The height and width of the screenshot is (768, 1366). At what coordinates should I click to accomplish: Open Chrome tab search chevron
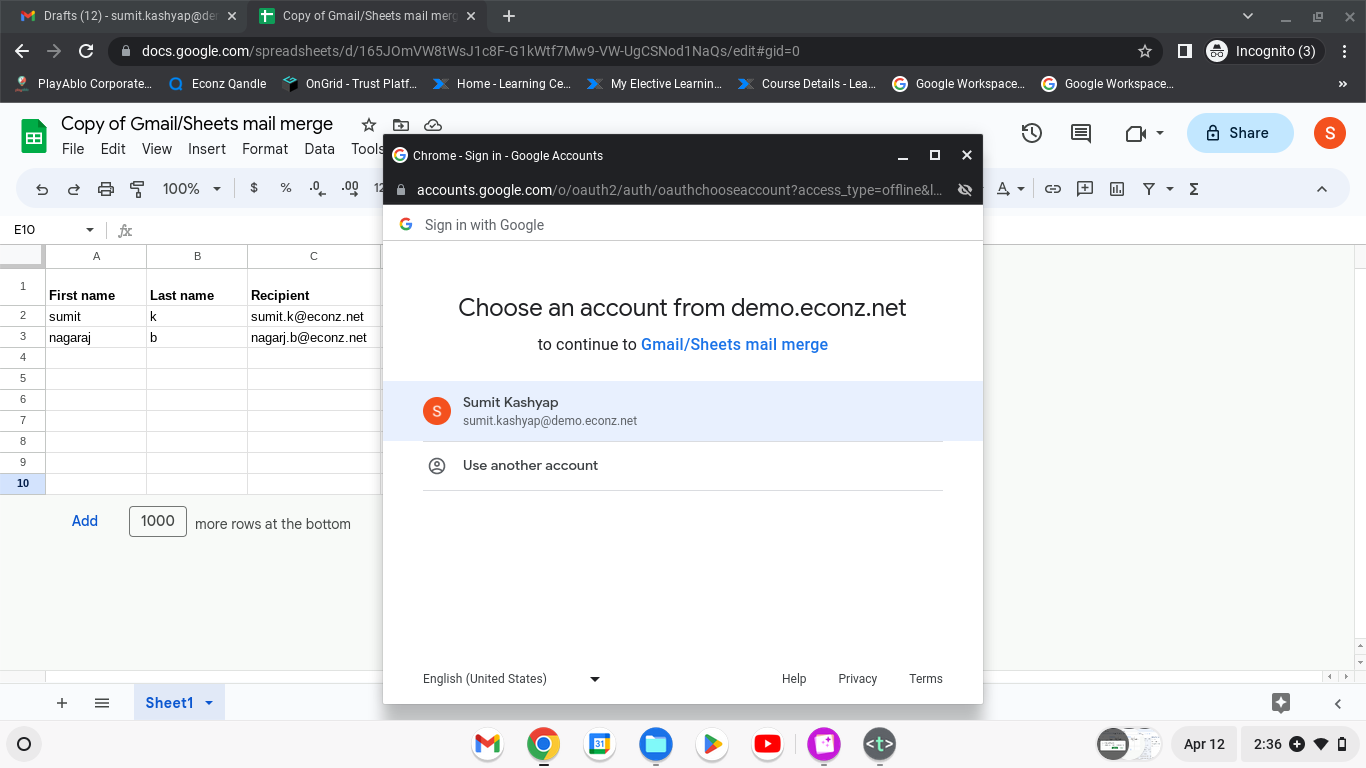[1248, 16]
